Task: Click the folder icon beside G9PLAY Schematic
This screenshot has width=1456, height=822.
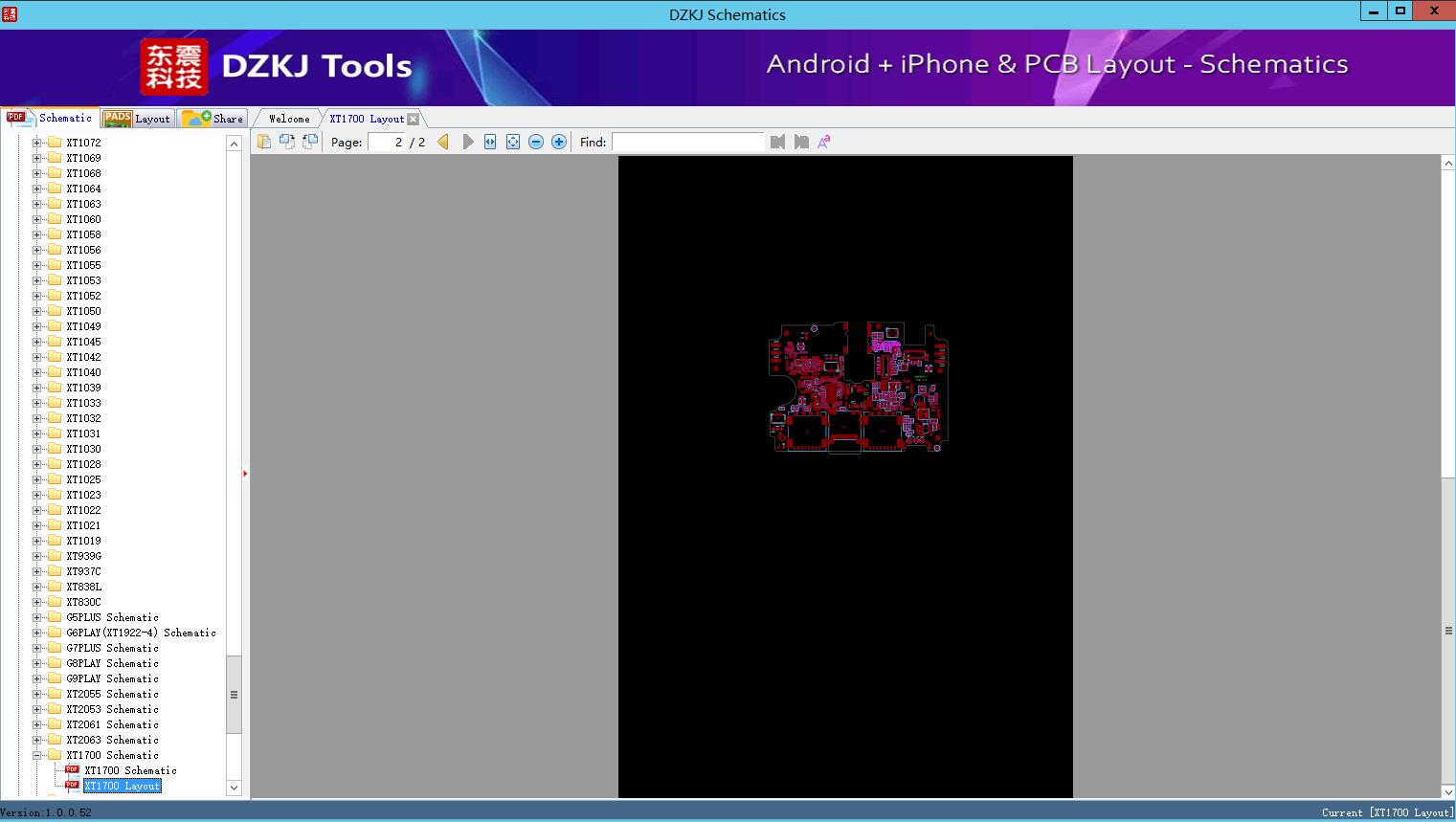Action: tap(55, 678)
